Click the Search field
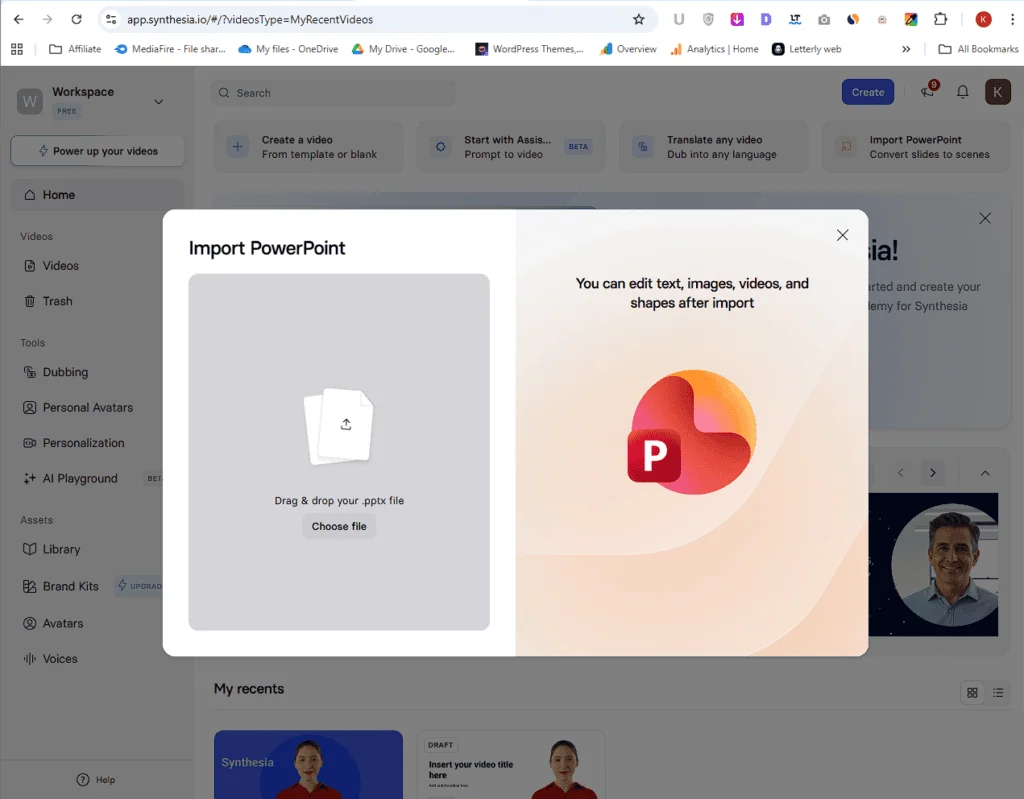The image size is (1024, 799). click(334, 93)
